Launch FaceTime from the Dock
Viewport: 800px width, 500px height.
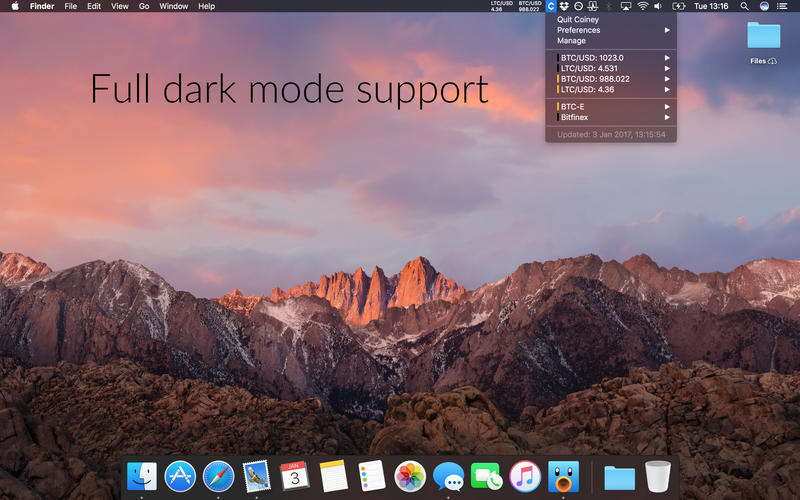[486, 477]
